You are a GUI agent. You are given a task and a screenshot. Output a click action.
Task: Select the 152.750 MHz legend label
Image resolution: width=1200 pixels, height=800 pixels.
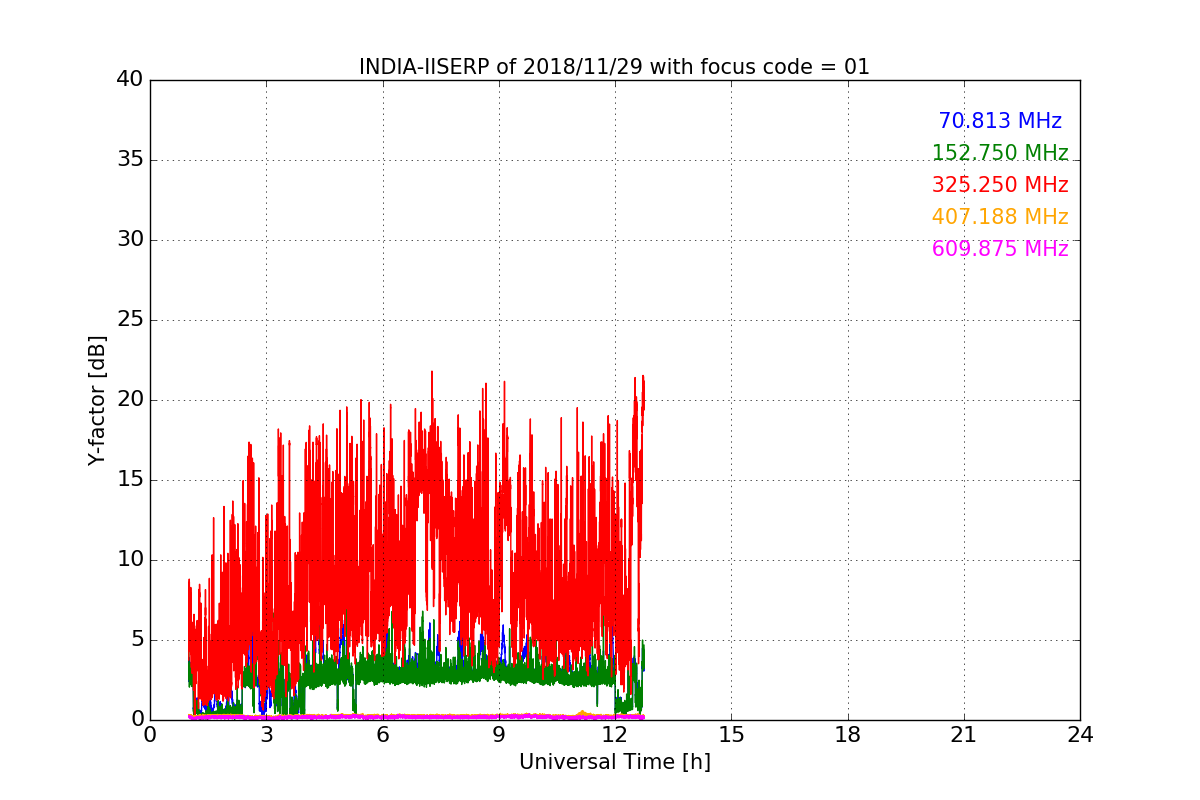point(1000,153)
